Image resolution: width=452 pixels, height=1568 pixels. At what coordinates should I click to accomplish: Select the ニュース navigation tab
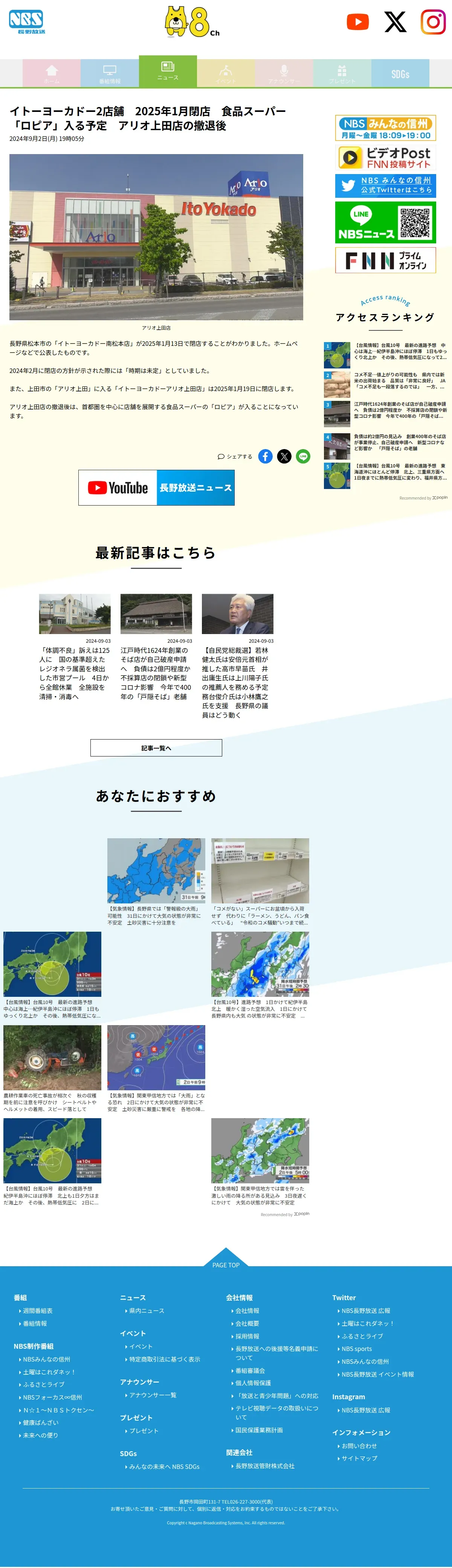click(168, 71)
